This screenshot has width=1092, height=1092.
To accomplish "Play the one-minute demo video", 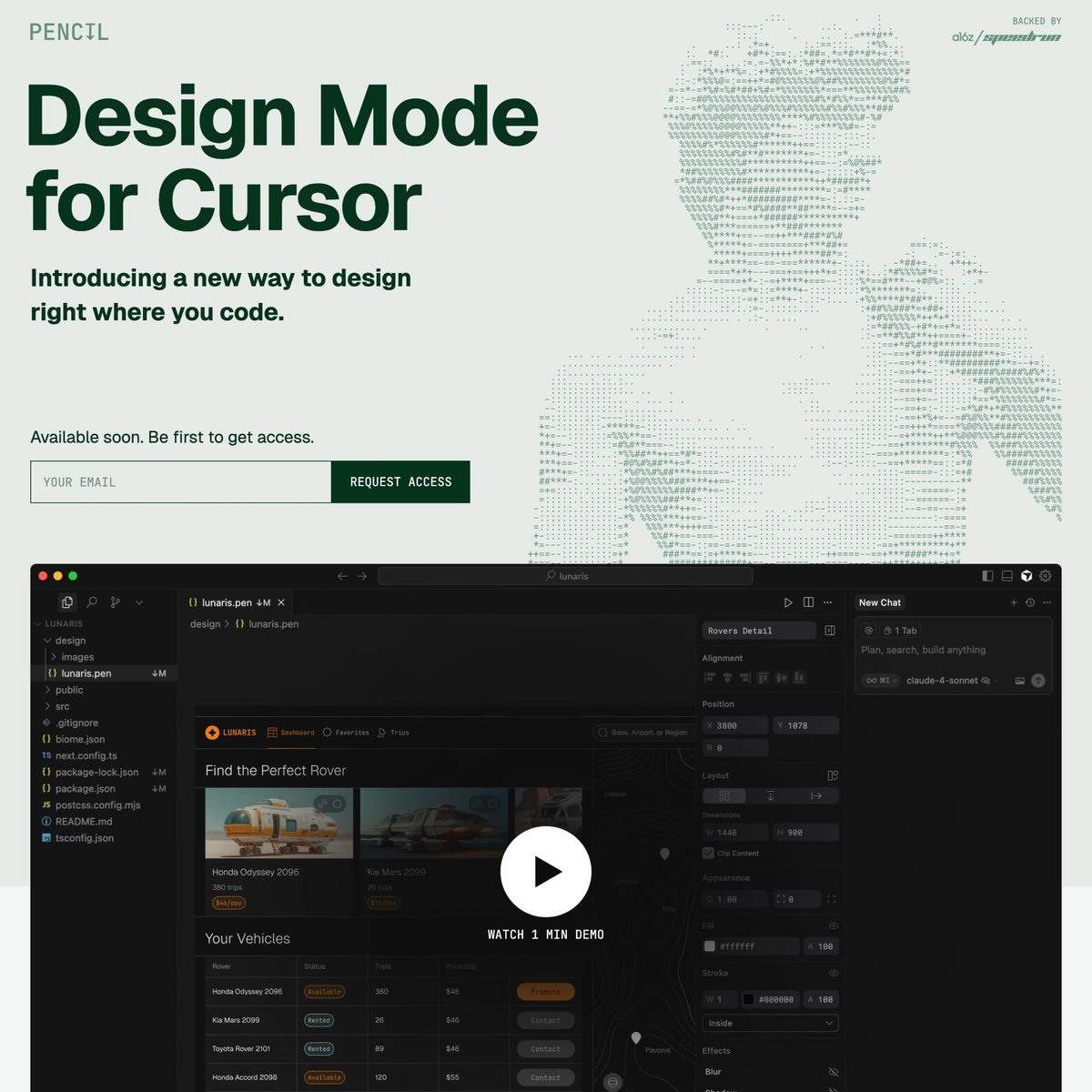I will (x=545, y=872).
